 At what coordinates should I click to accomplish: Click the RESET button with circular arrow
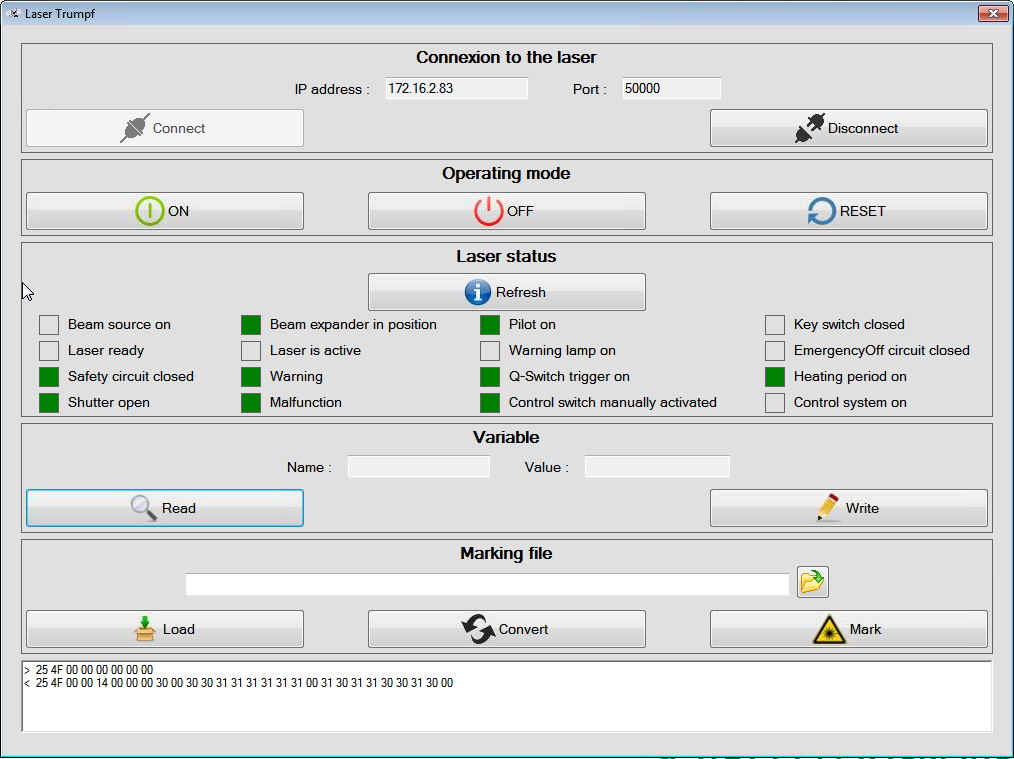point(848,211)
